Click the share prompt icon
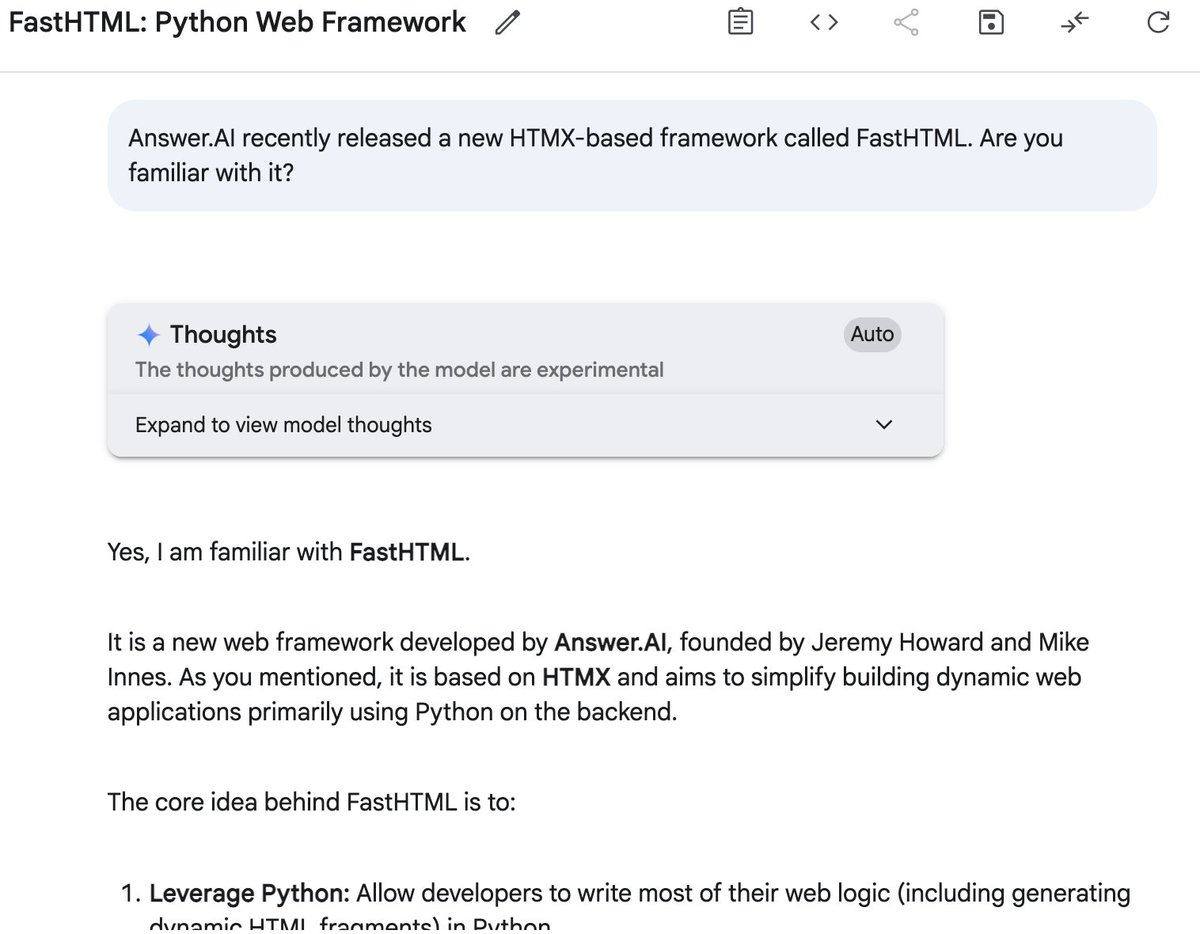This screenshot has width=1200, height=934. tap(906, 23)
